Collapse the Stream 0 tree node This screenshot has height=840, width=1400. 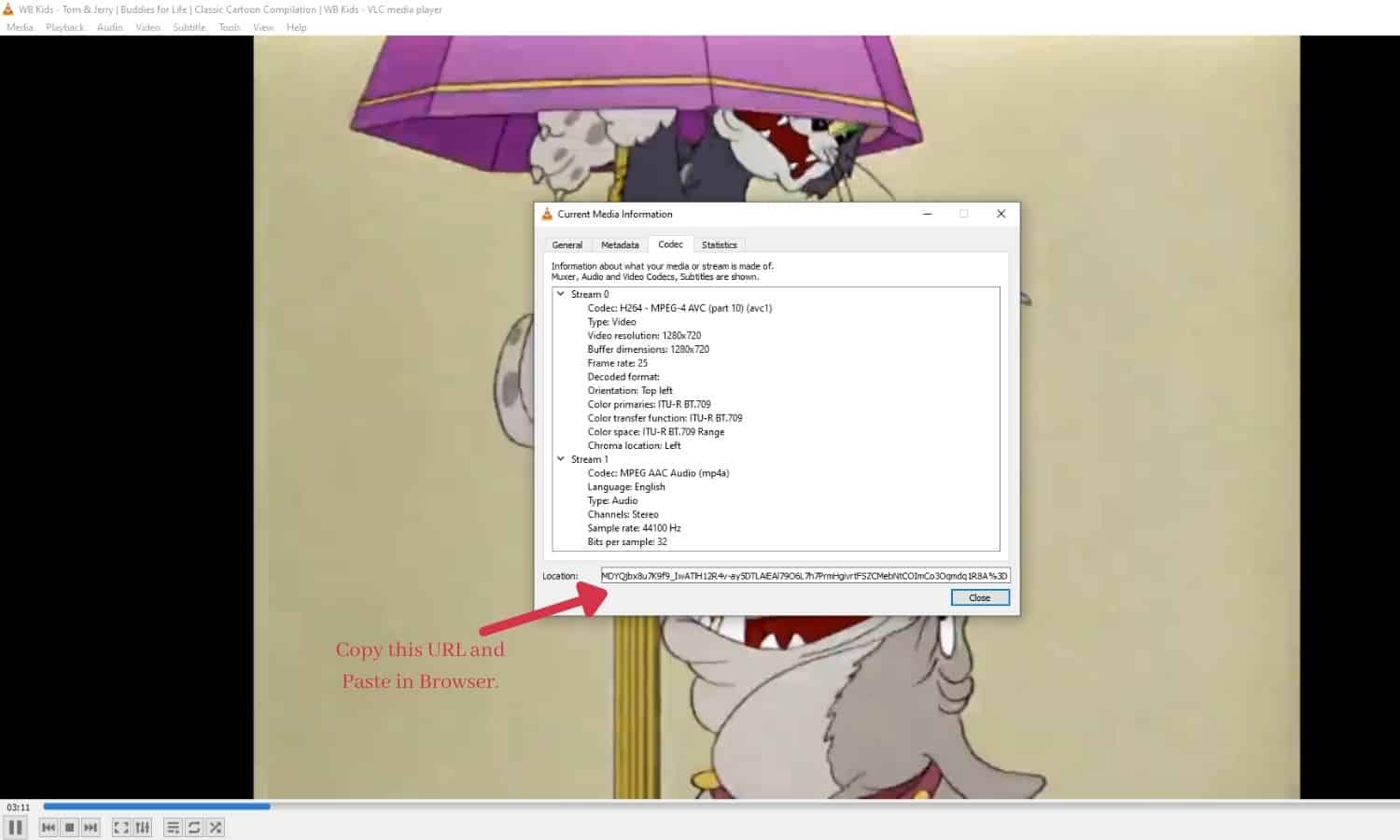click(561, 294)
